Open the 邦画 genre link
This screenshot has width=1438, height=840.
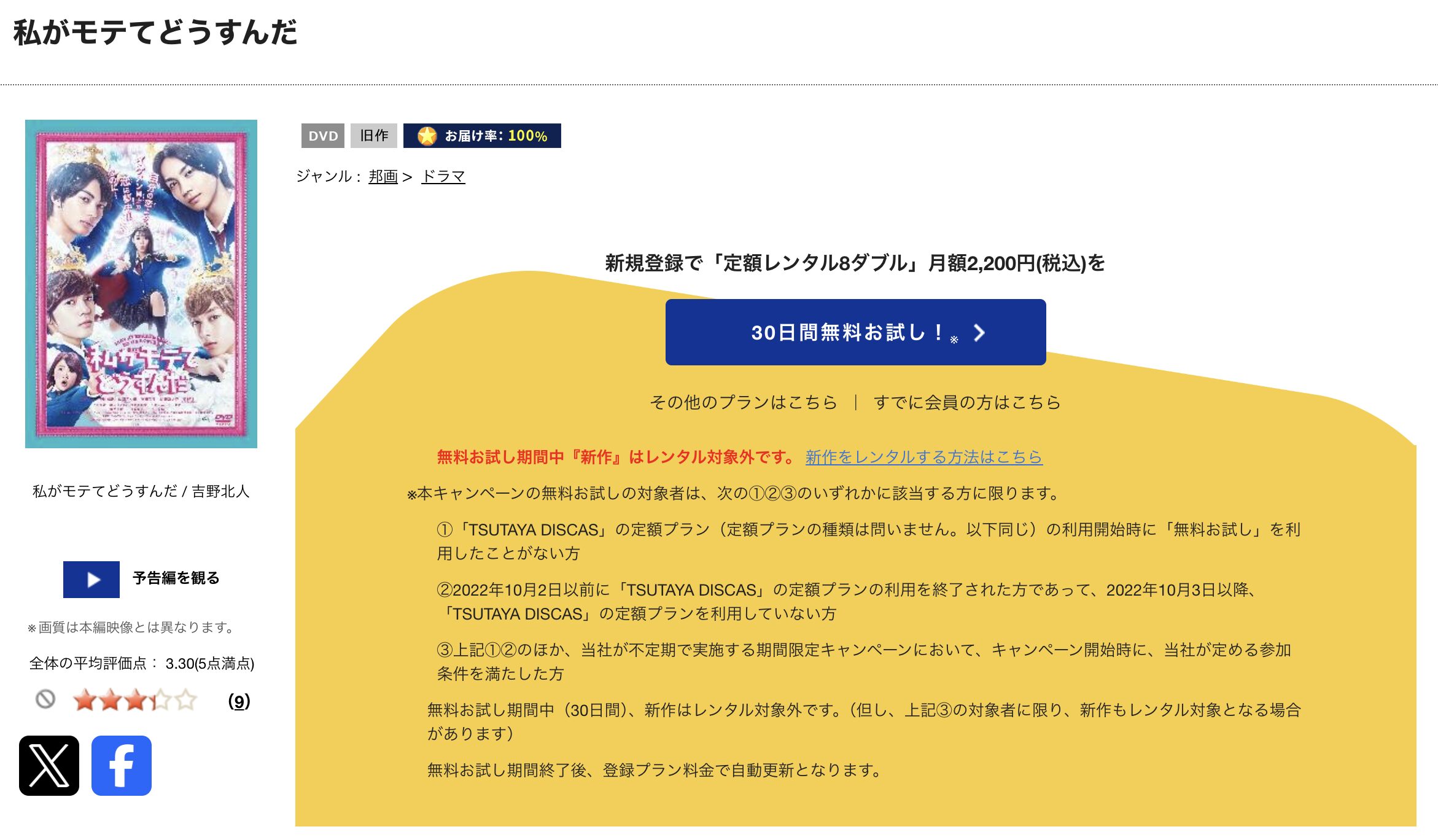coord(383,176)
